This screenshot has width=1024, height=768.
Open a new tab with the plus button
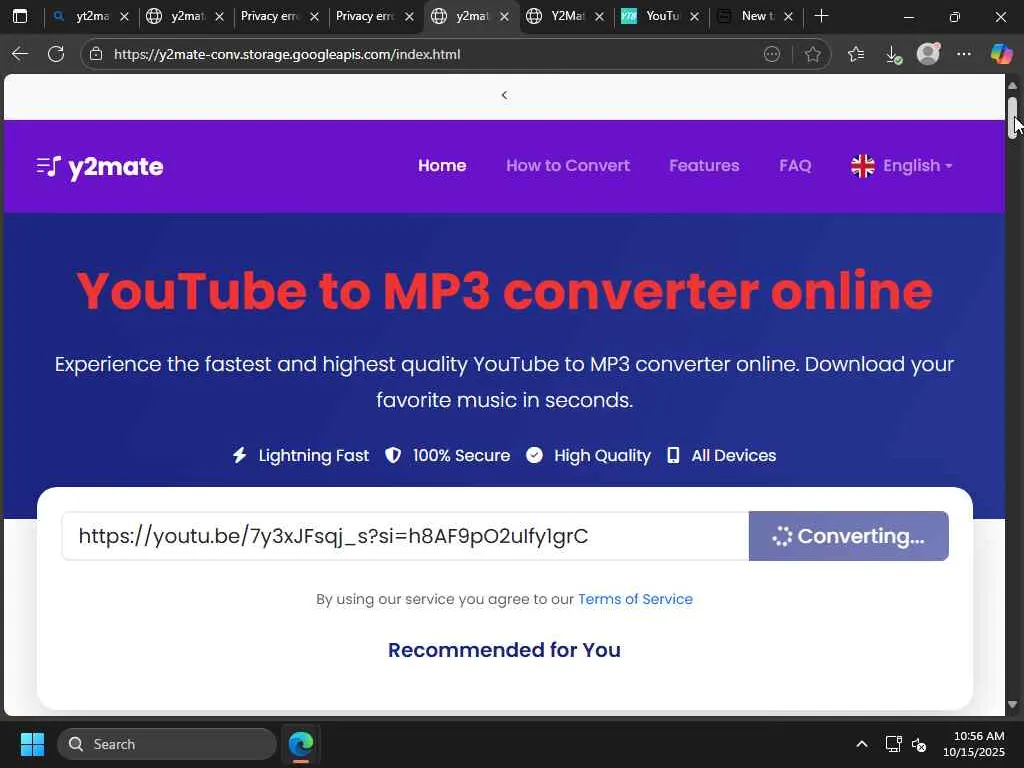click(x=822, y=16)
